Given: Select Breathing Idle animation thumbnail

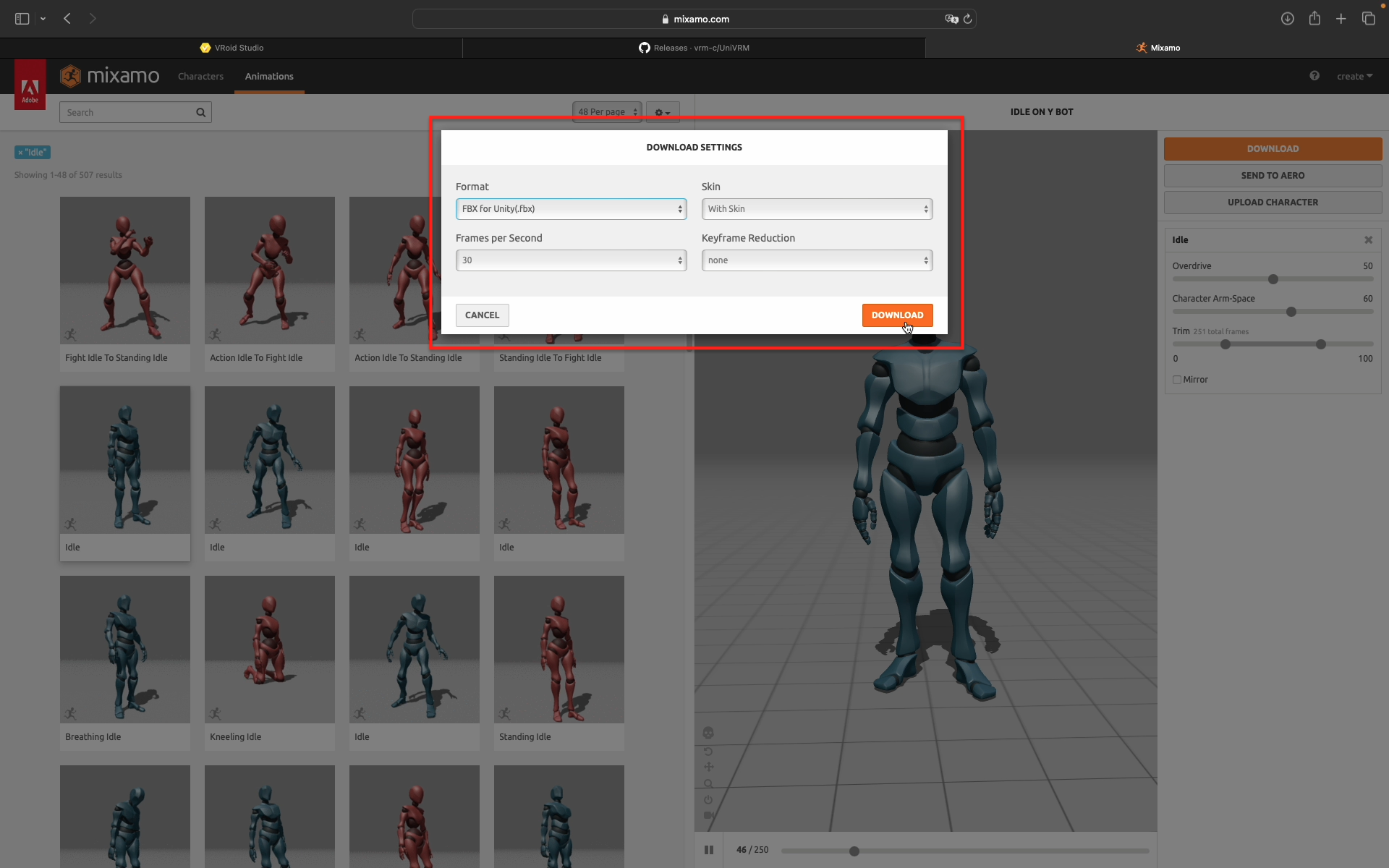Looking at the screenshot, I should 125,650.
